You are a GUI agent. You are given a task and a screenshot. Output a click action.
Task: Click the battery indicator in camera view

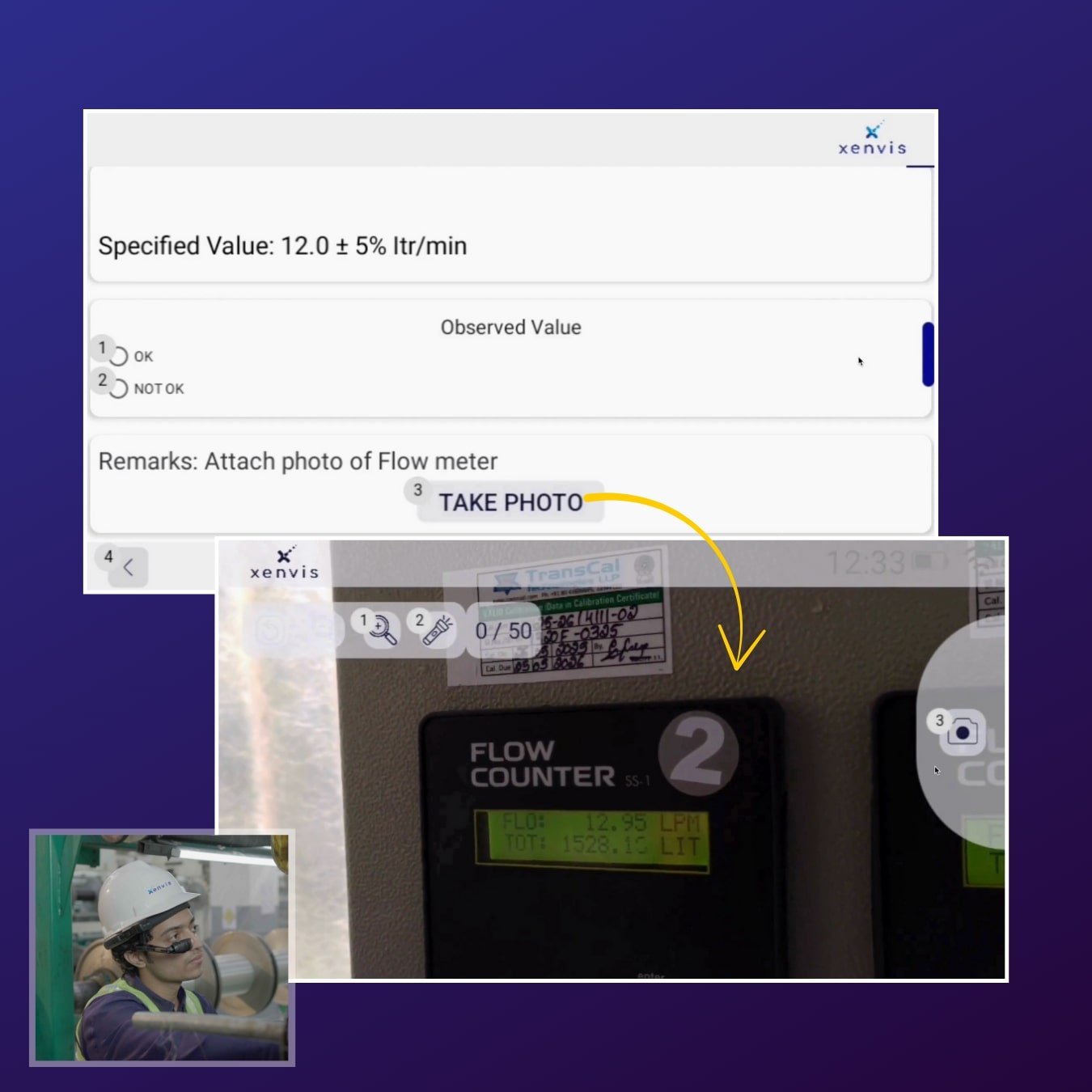click(x=929, y=561)
